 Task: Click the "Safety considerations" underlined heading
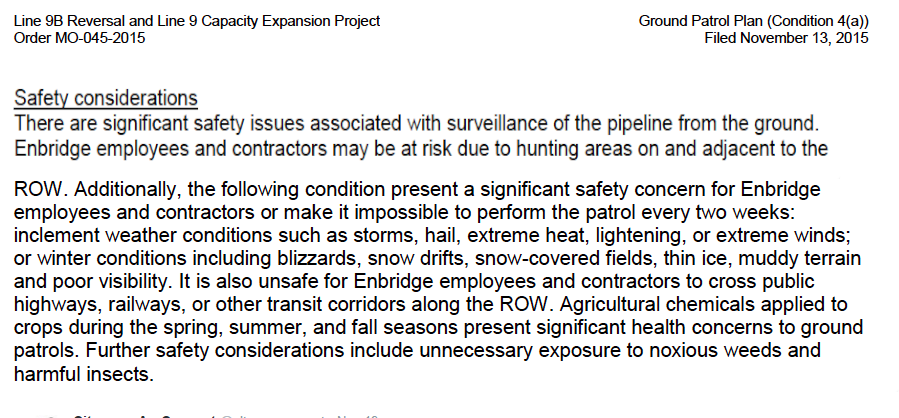[x=105, y=98]
